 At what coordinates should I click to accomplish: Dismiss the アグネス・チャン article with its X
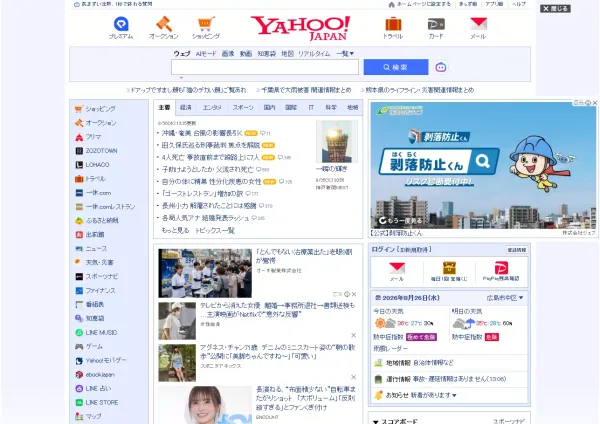354,377
